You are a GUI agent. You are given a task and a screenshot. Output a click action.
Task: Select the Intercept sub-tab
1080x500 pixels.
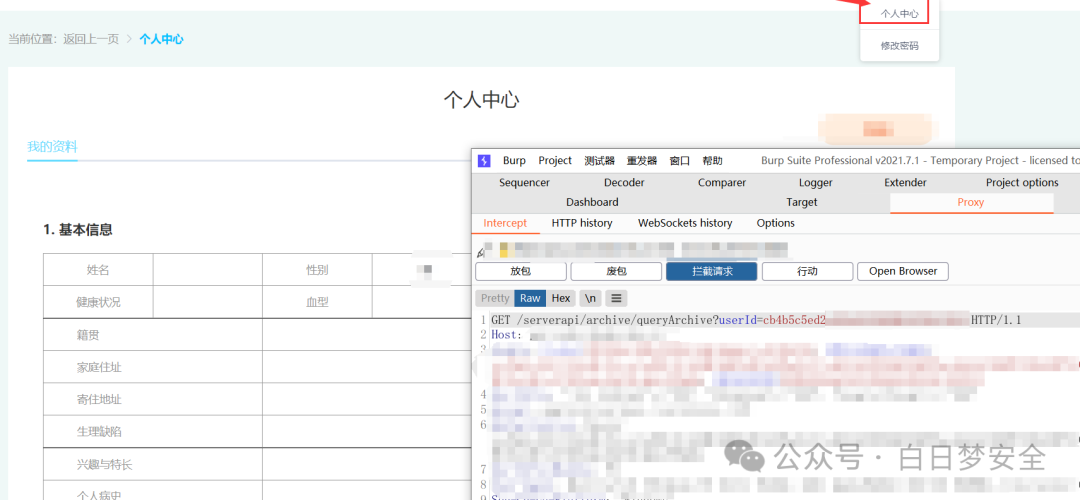tap(505, 223)
